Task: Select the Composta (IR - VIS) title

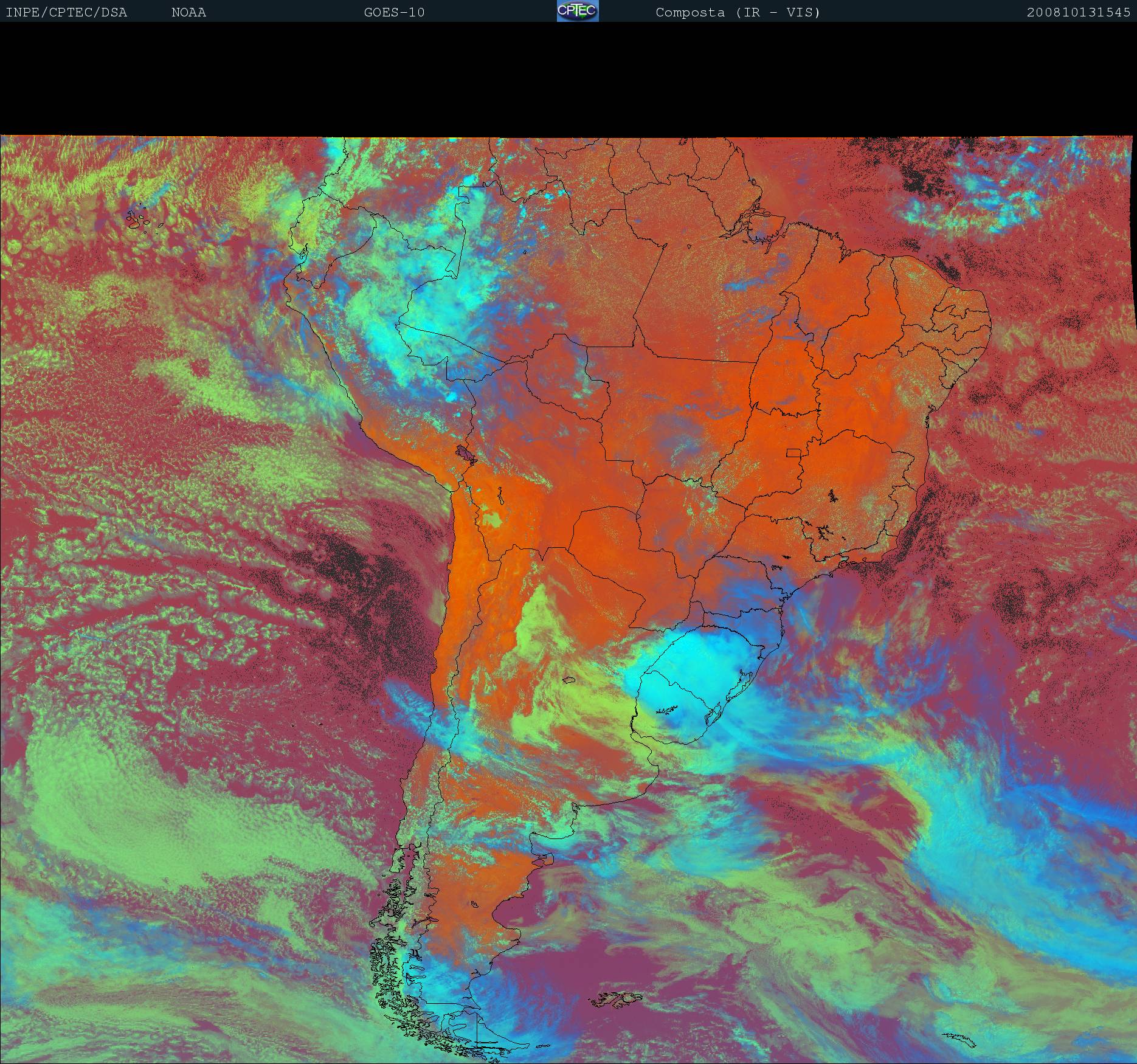Action: tap(738, 13)
